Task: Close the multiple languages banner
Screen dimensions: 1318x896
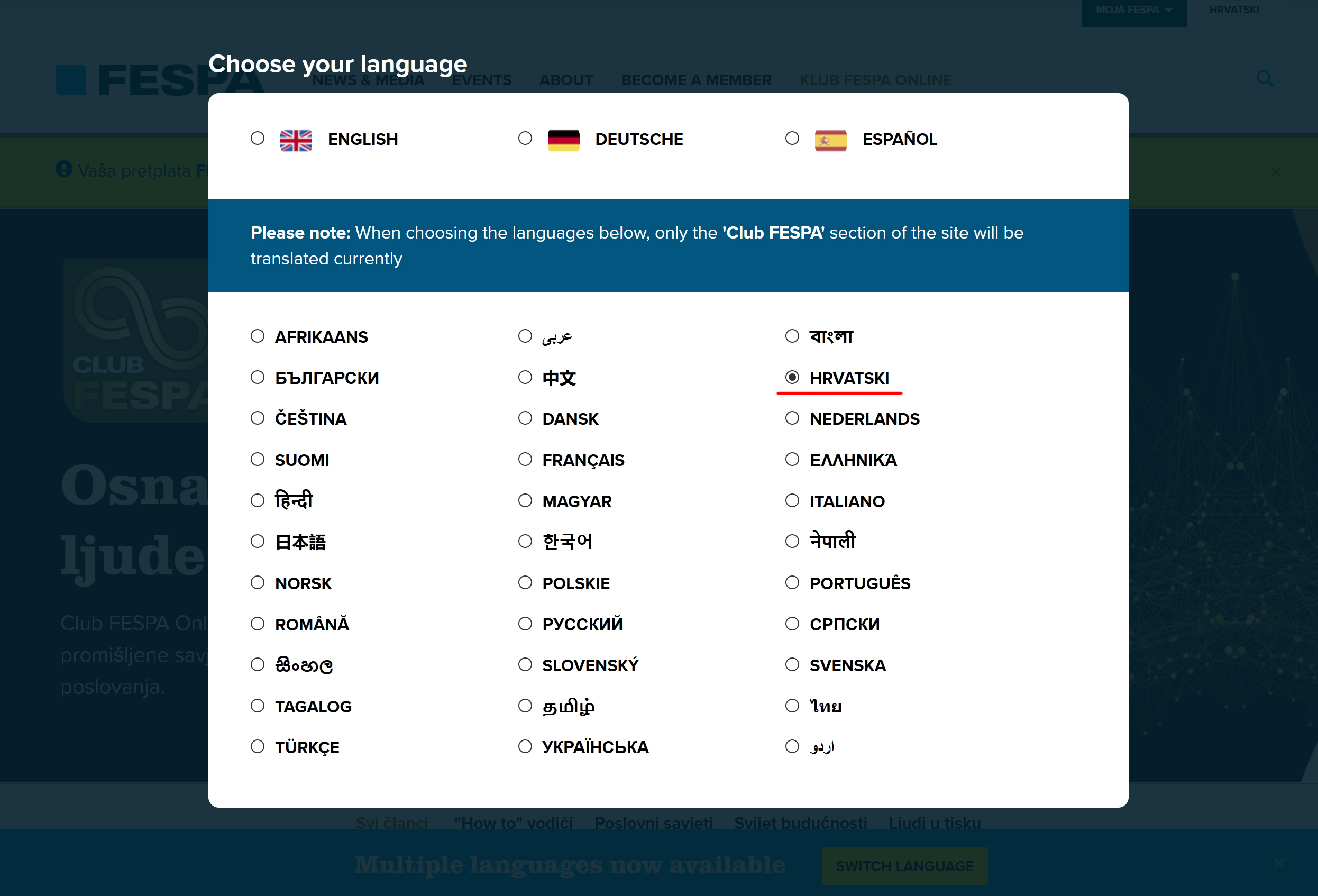Action: [1279, 863]
